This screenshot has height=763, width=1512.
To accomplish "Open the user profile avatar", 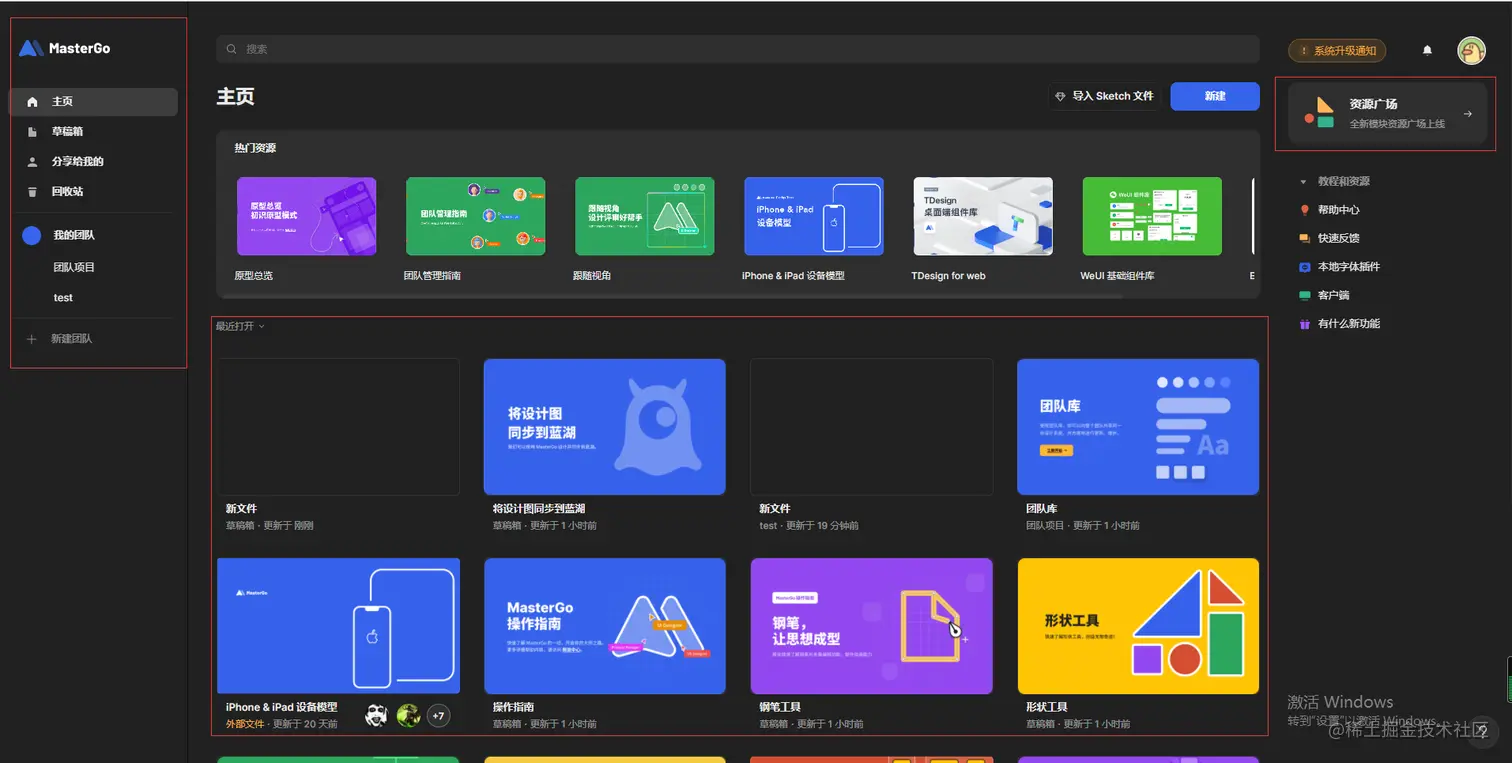I will click(x=1471, y=50).
